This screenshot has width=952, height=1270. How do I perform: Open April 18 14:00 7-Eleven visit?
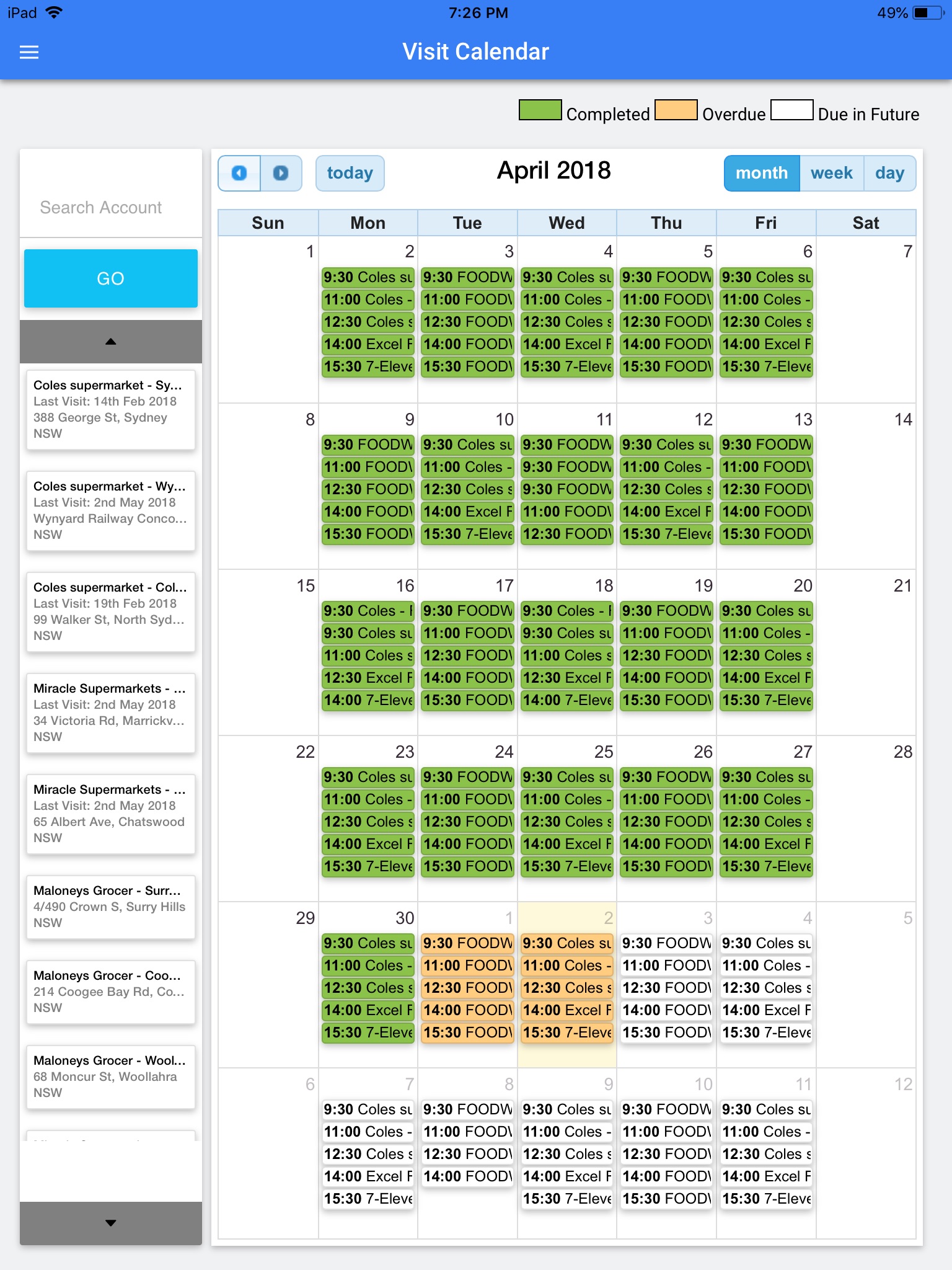567,700
